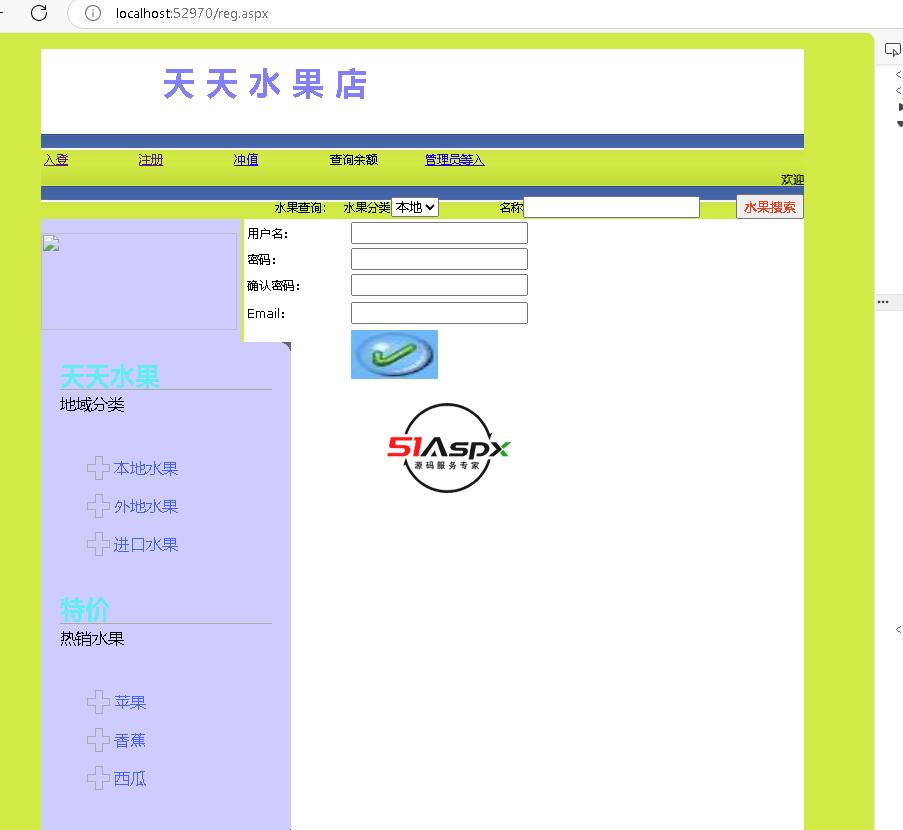Click the 水果搜索 search button

[769, 207]
